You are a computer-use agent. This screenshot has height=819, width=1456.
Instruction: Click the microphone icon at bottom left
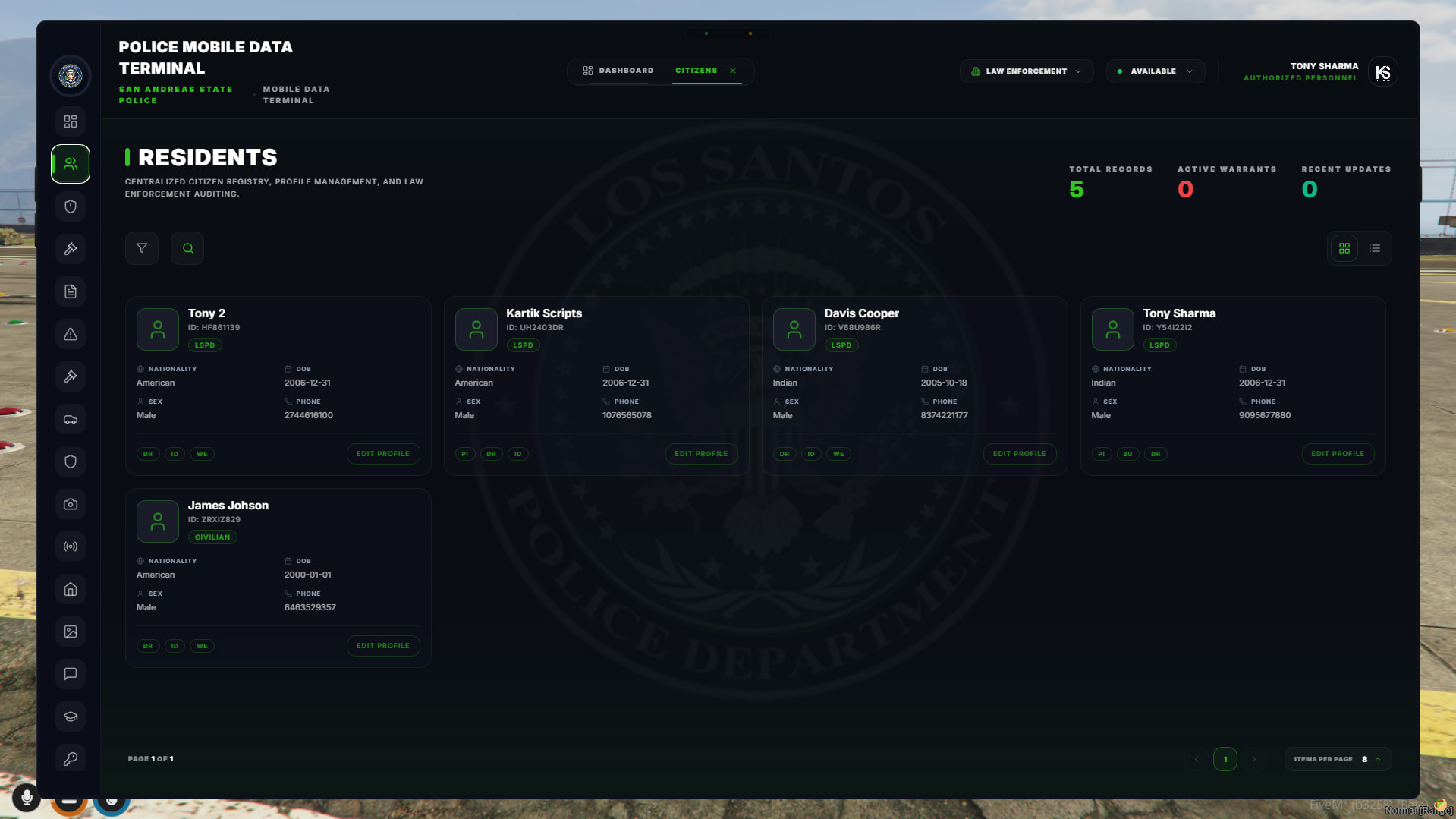click(x=27, y=797)
